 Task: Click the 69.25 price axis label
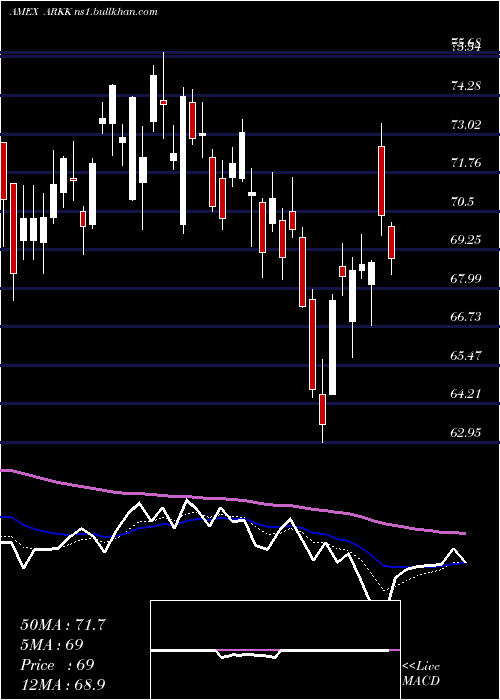pyautogui.click(x=467, y=240)
